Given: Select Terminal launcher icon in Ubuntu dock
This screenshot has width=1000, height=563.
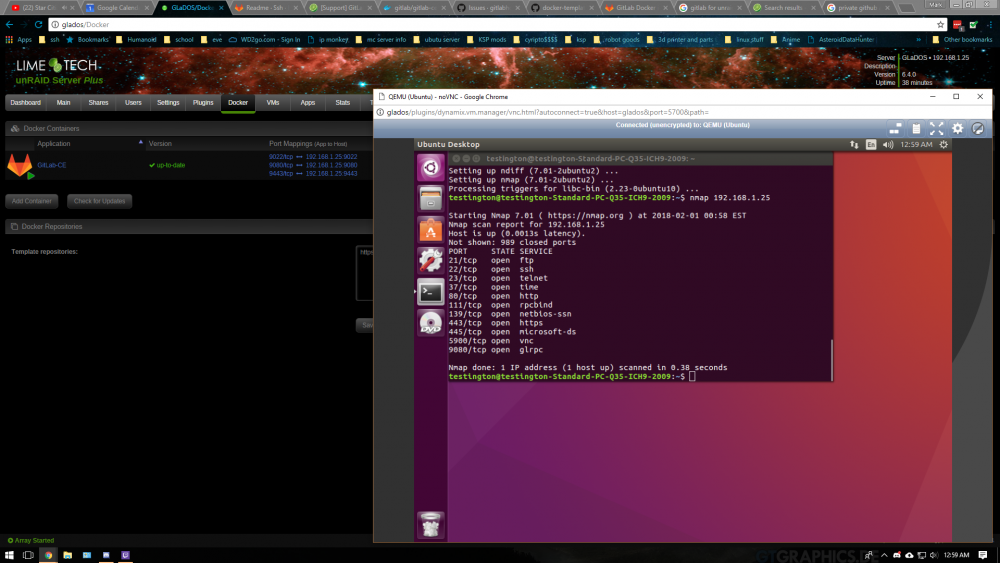Looking at the screenshot, I should (430, 292).
